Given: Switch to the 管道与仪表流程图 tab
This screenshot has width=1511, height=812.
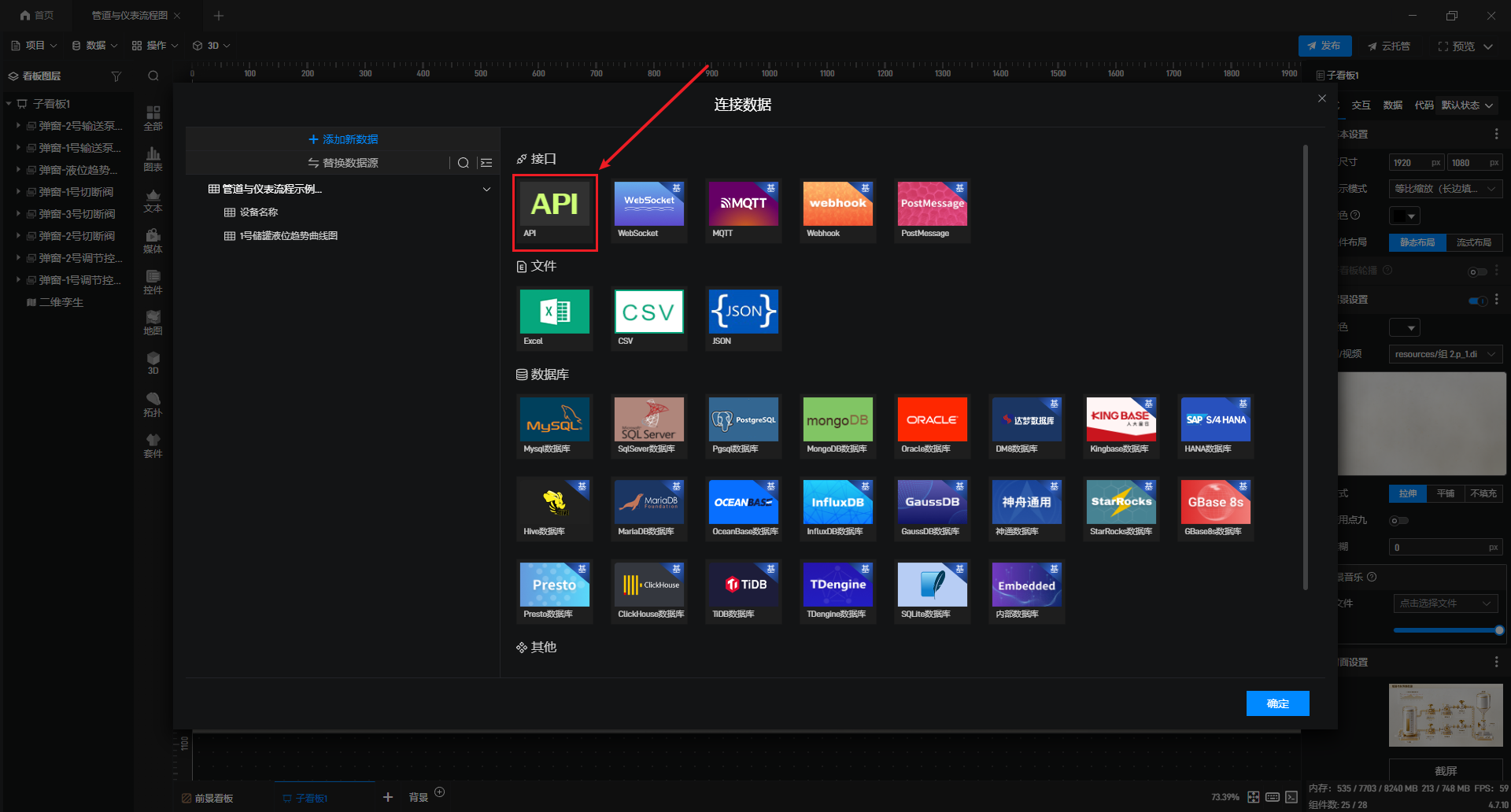Looking at the screenshot, I should tap(130, 16).
